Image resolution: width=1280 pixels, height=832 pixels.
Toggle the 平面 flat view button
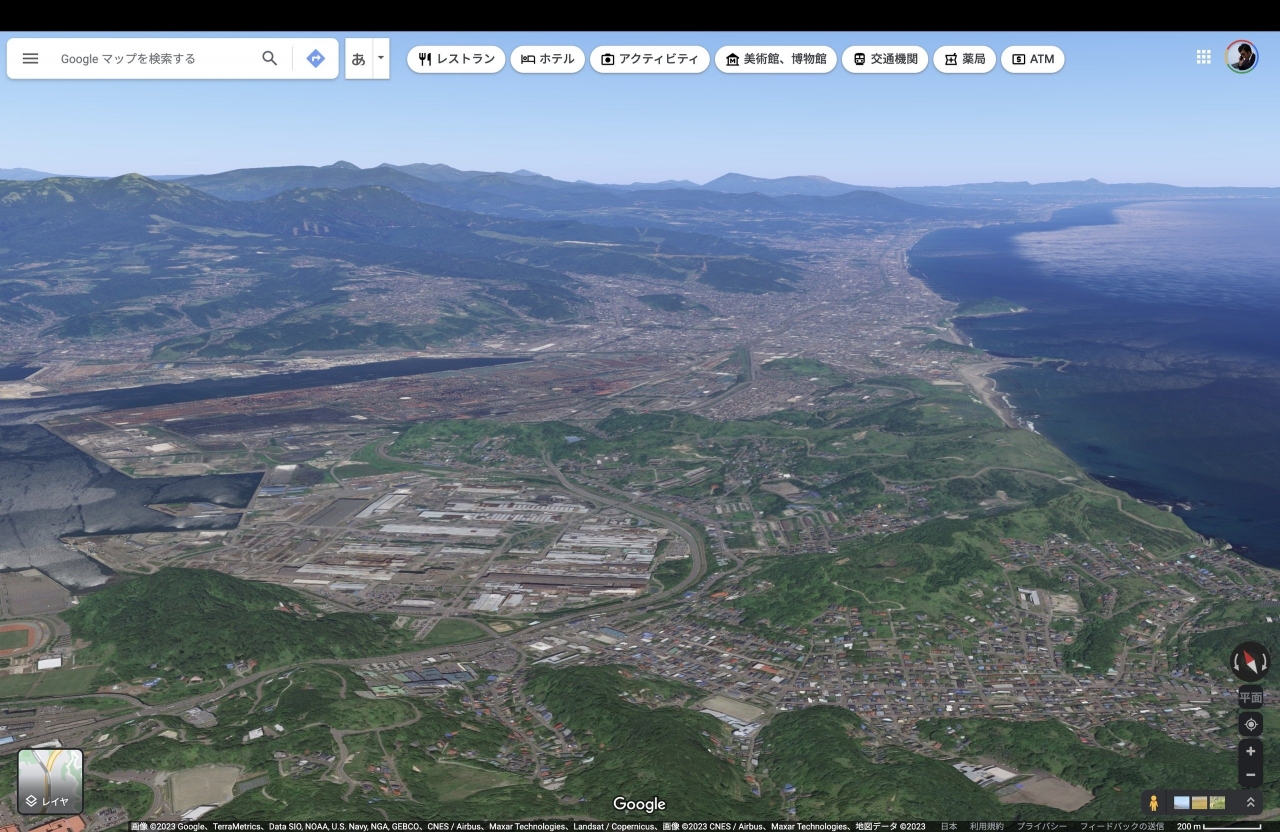1250,697
